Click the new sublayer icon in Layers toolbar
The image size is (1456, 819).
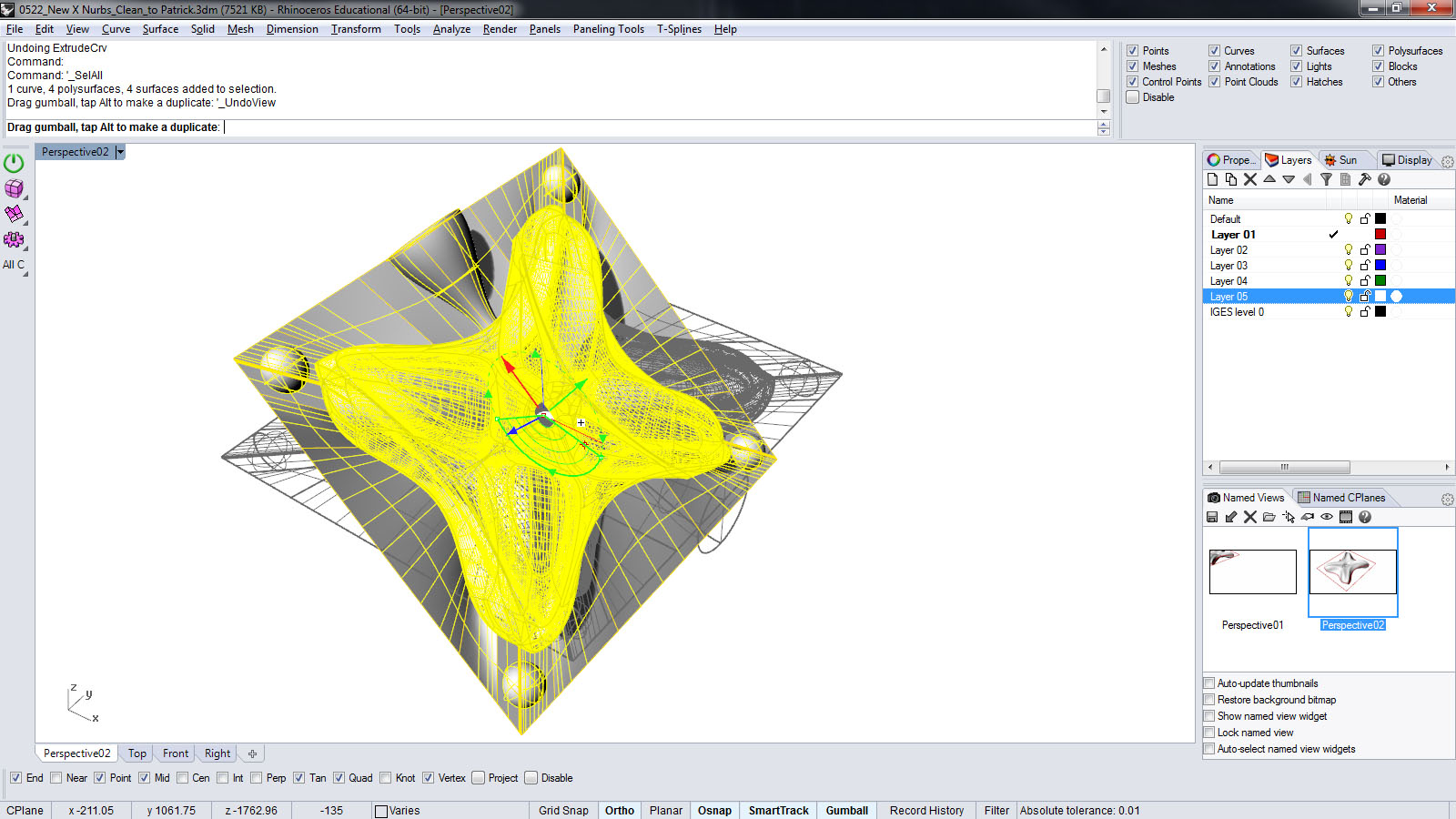coord(1231,179)
